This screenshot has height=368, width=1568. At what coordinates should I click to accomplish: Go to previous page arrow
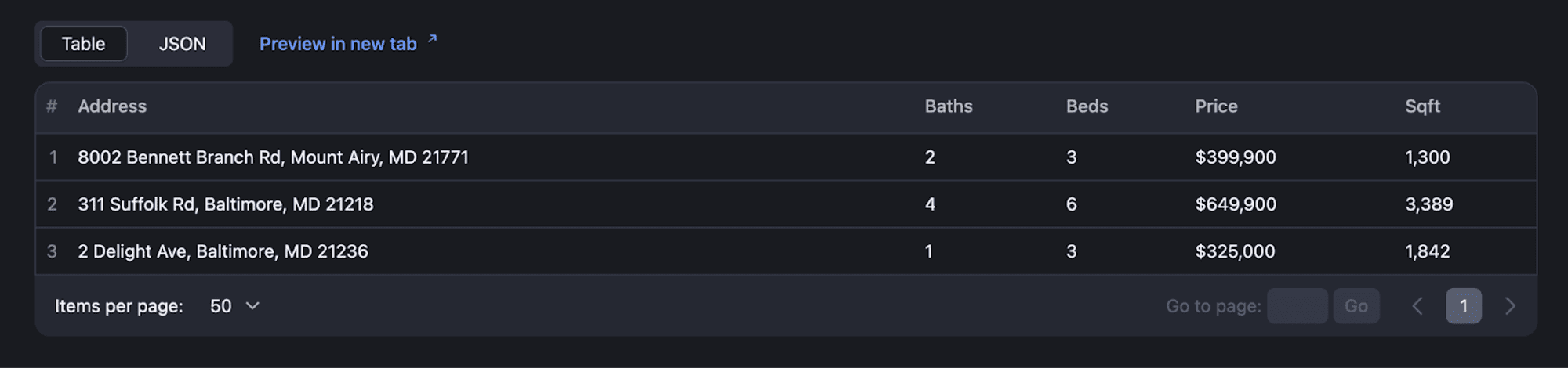[1417, 306]
